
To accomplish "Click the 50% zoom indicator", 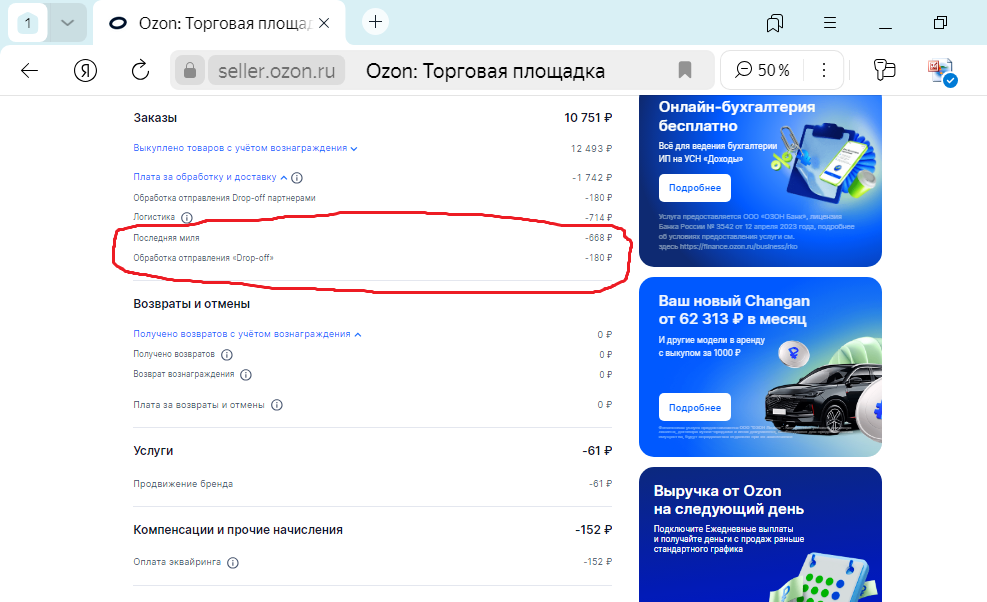I will click(762, 70).
